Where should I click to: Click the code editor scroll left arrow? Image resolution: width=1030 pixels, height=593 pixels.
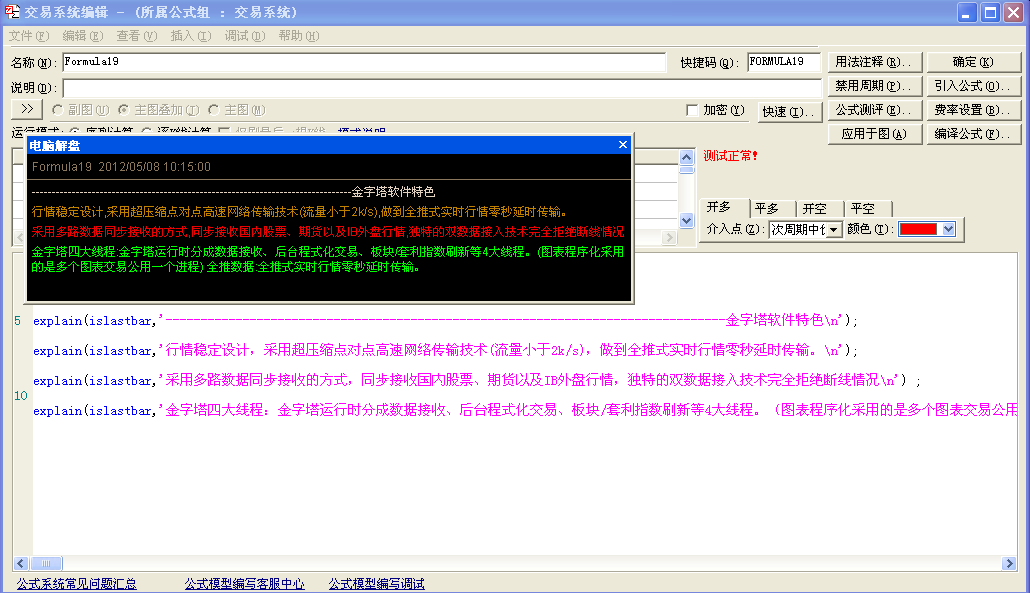[x=21, y=563]
